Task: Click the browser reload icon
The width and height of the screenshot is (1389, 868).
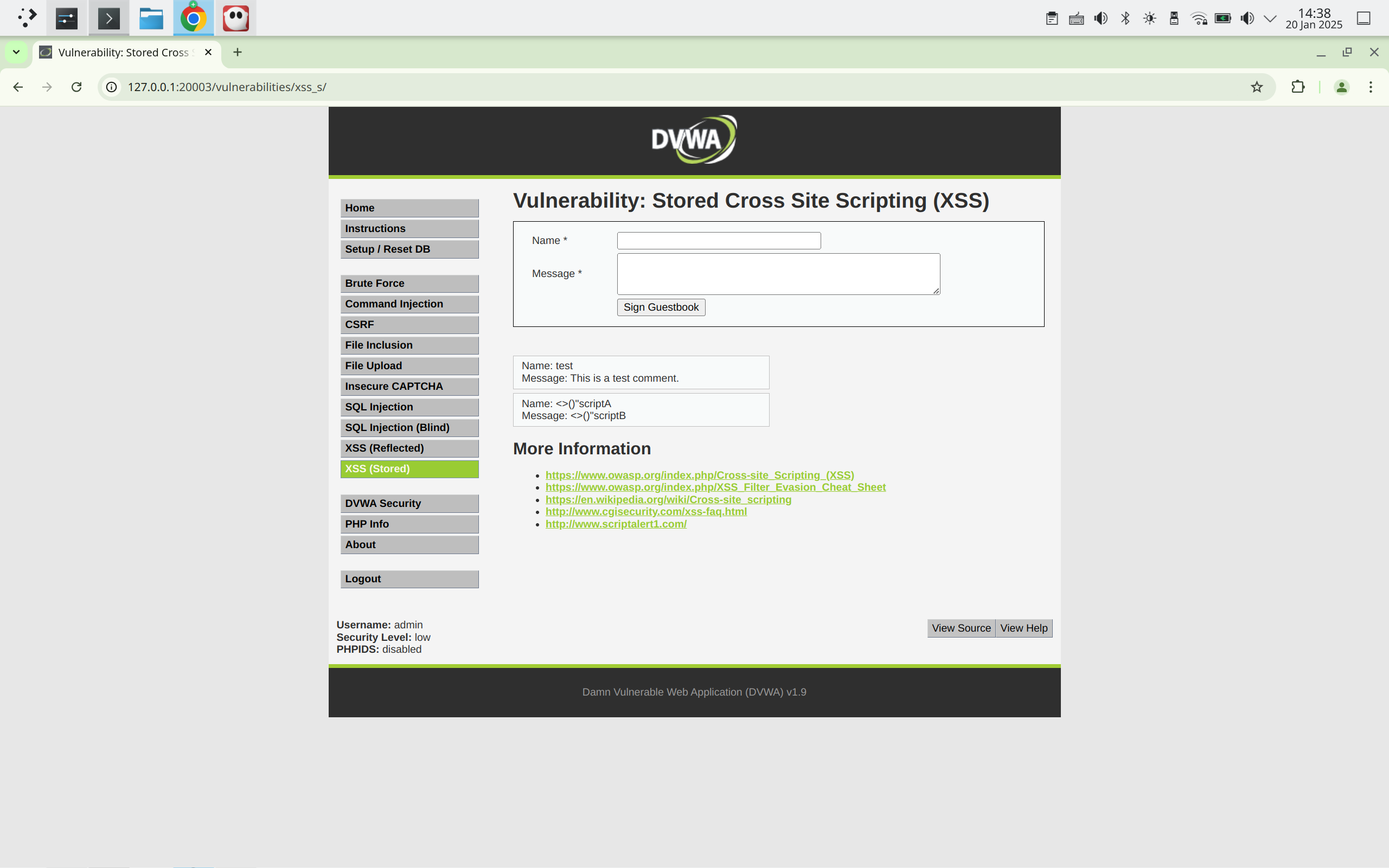Action: (76, 87)
